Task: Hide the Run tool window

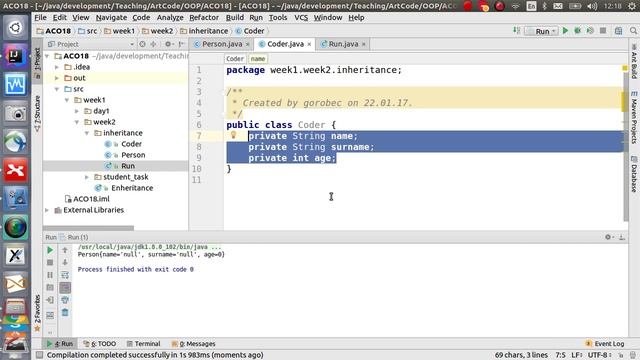Action: pyautogui.click(x=622, y=237)
